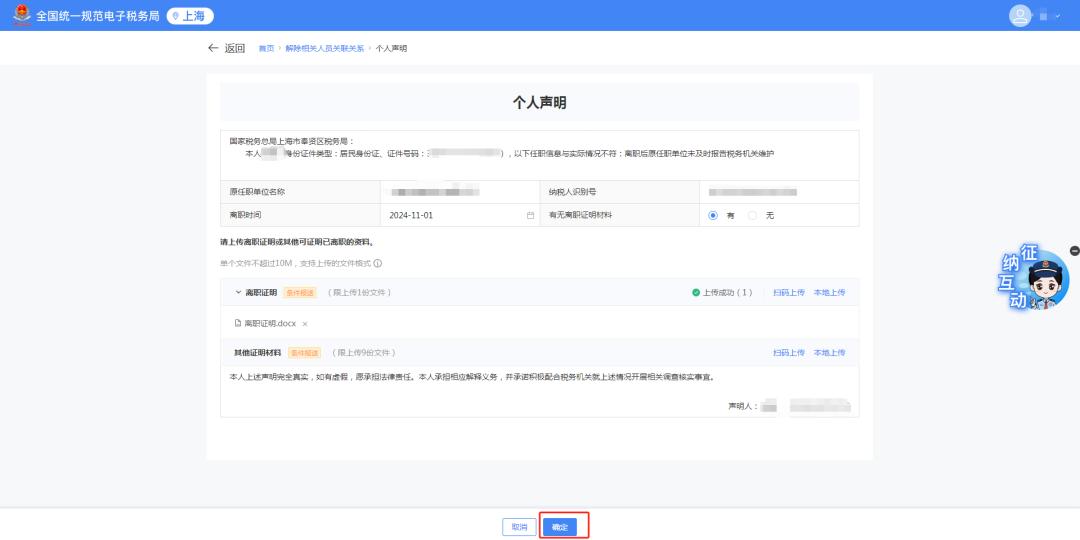The height and width of the screenshot is (540, 1080).
Task: Collapse the 离职证明 section chevron
Action: (238, 293)
